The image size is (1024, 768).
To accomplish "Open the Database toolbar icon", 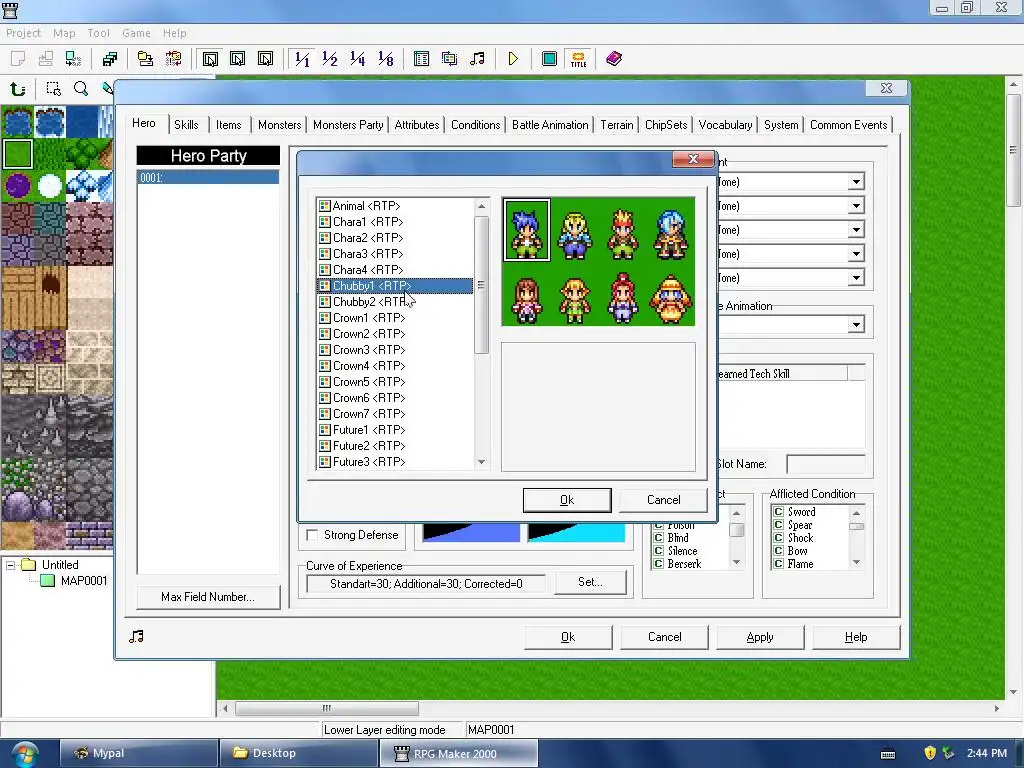I will (422, 59).
